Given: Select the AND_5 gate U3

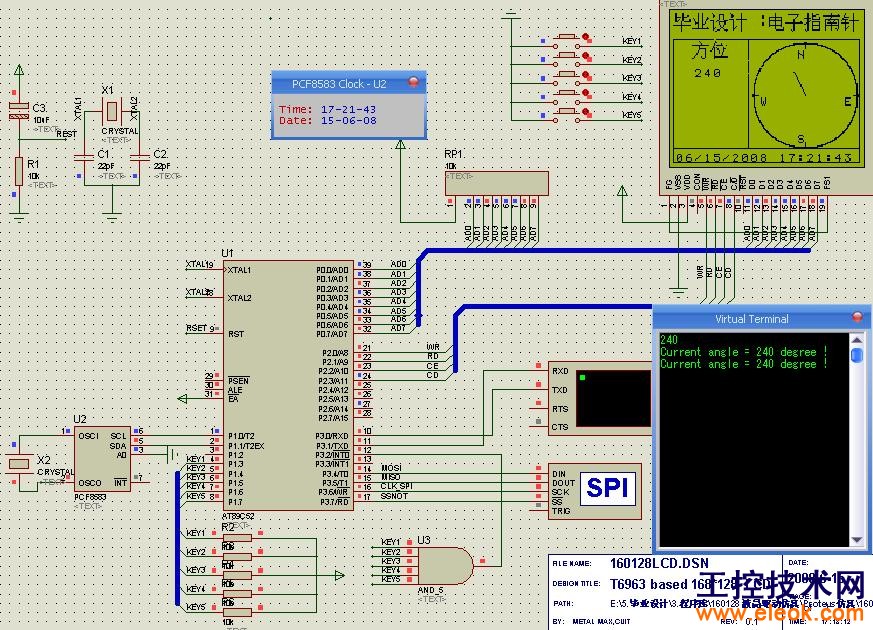Looking at the screenshot, I should (445, 565).
